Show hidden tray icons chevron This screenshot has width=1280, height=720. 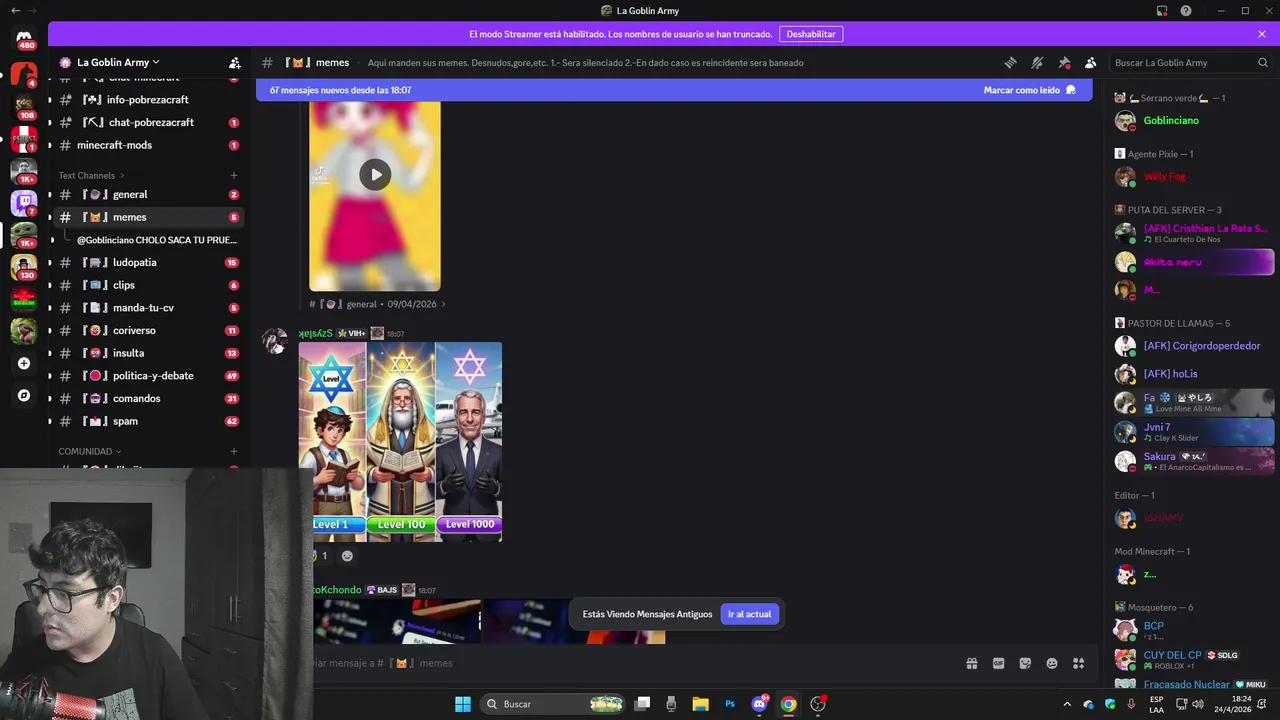1066,704
